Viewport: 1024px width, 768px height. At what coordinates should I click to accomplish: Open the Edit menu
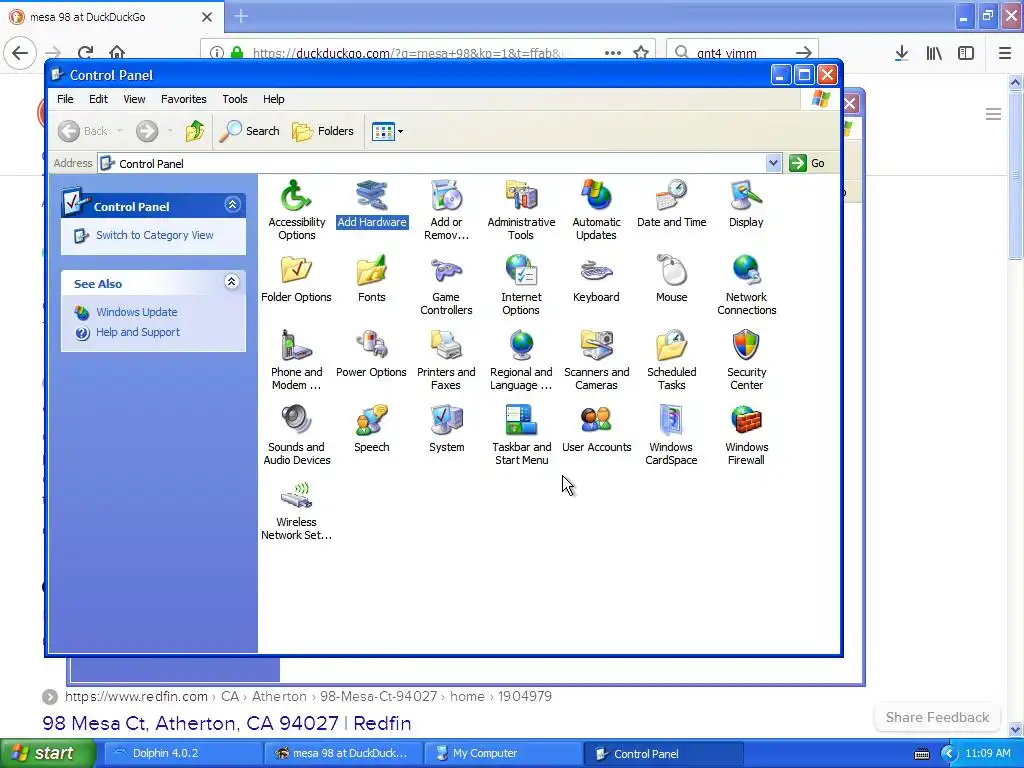coord(98,99)
